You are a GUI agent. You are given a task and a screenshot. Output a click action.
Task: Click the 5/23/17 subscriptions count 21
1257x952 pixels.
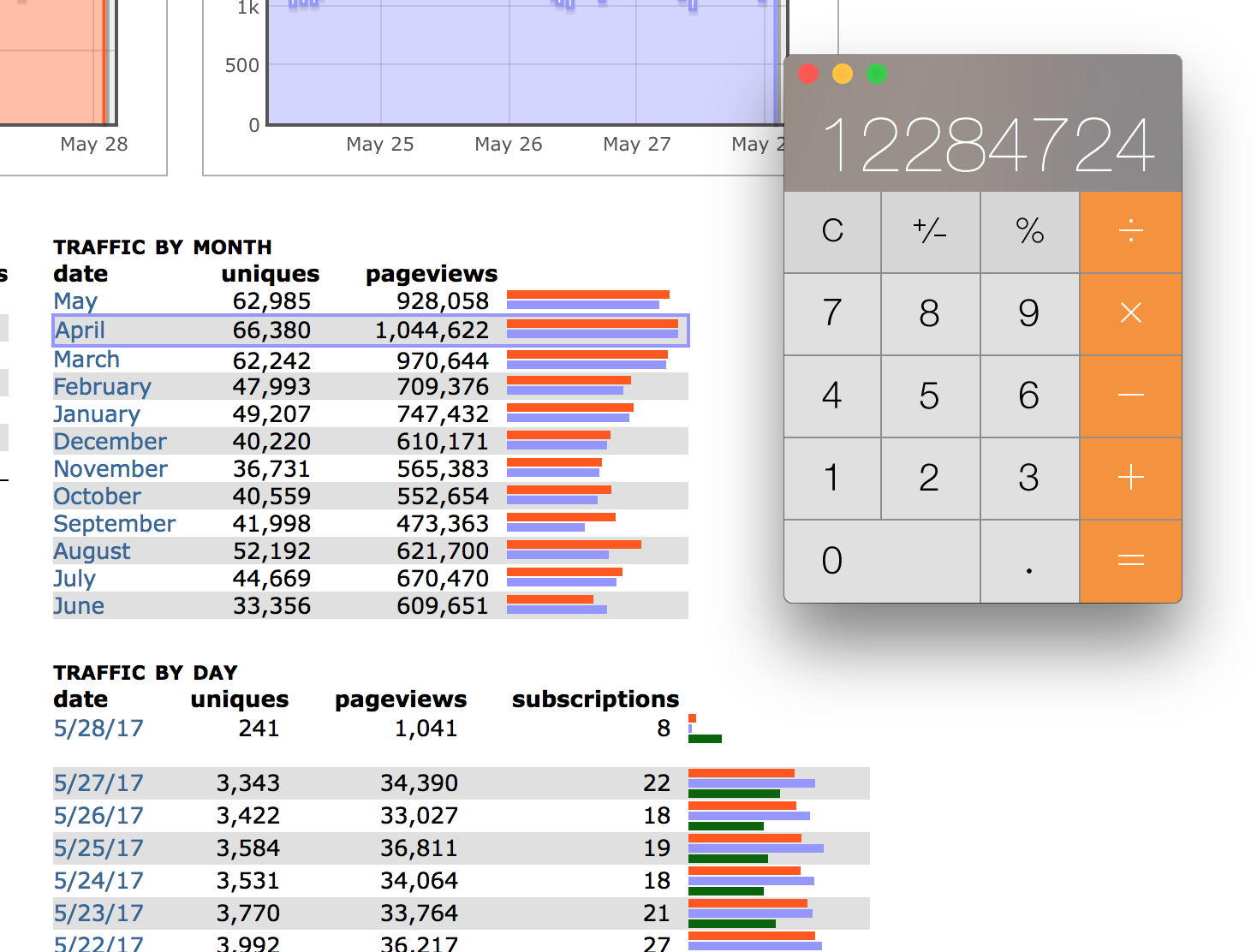coord(657,913)
